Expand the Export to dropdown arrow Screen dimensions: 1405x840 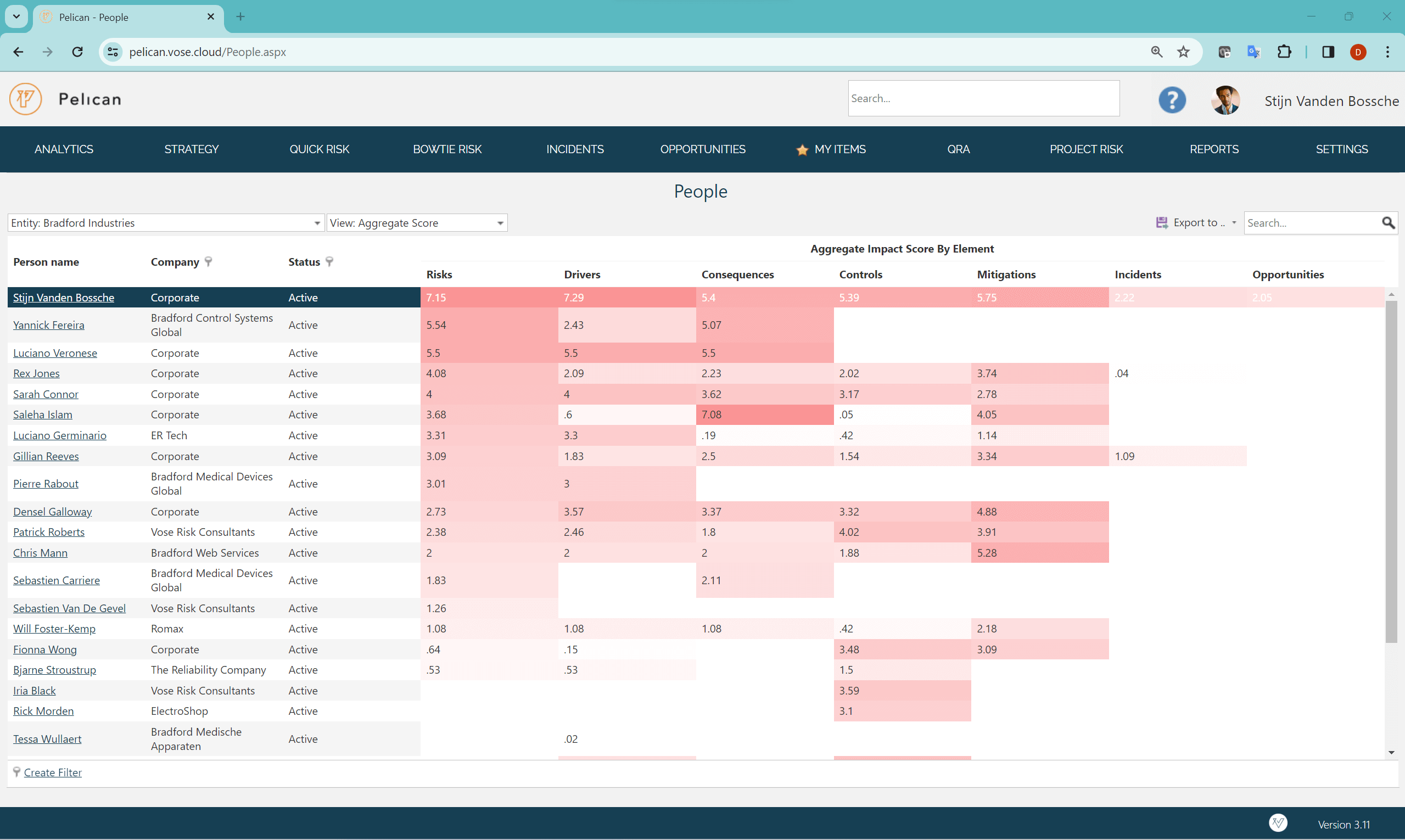[1234, 223]
